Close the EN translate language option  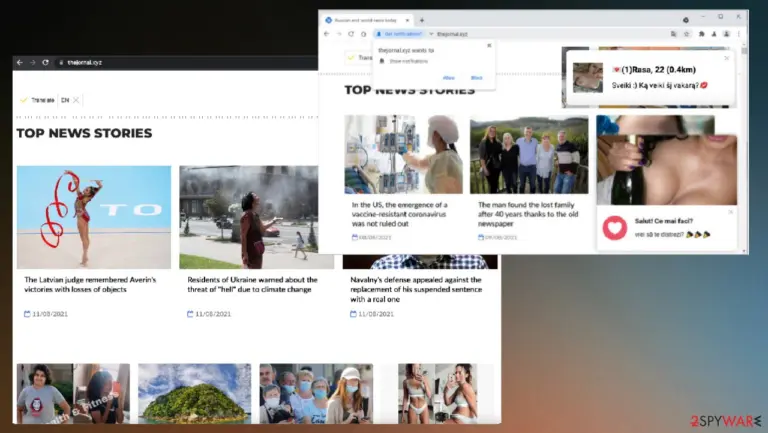pos(76,100)
